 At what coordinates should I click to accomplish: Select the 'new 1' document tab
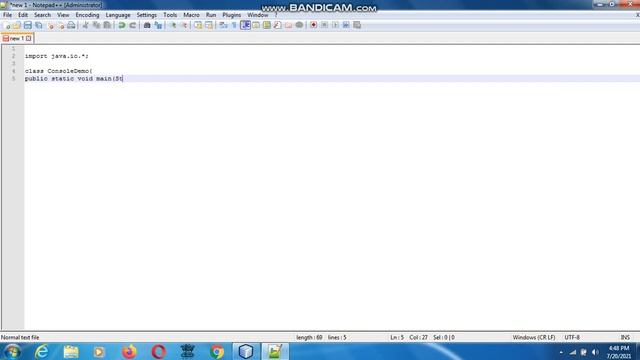pyautogui.click(x=16, y=38)
